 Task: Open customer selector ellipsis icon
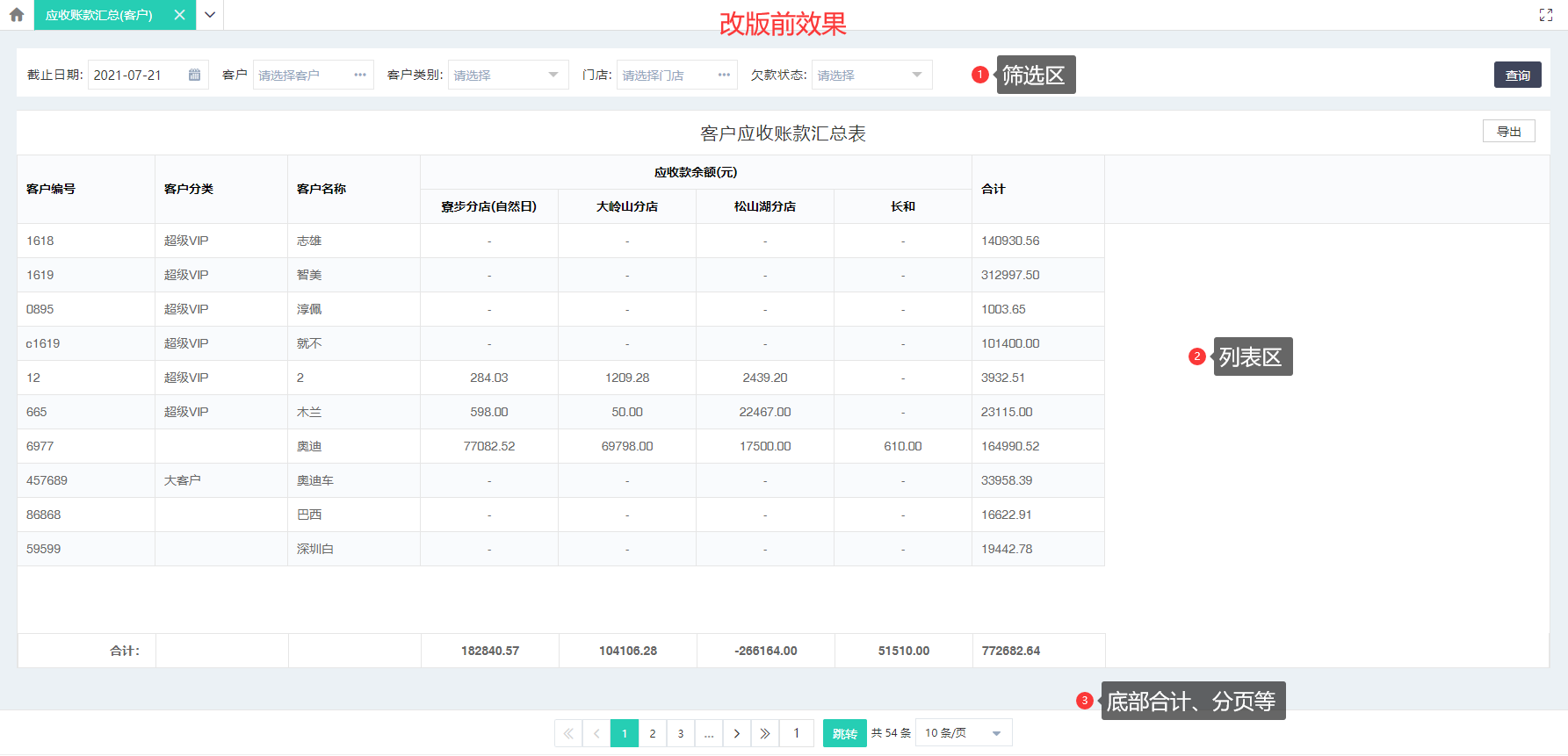pyautogui.click(x=360, y=76)
